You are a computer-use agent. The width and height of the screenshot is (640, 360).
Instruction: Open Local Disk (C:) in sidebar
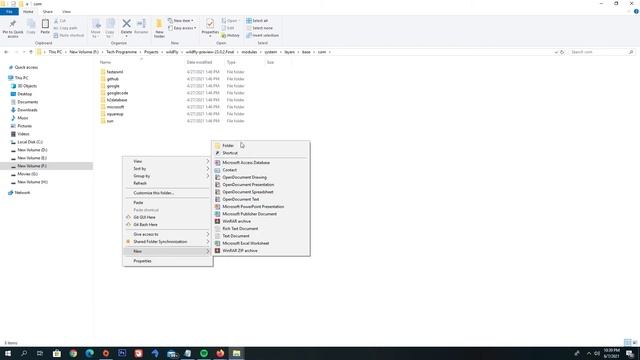(30, 142)
